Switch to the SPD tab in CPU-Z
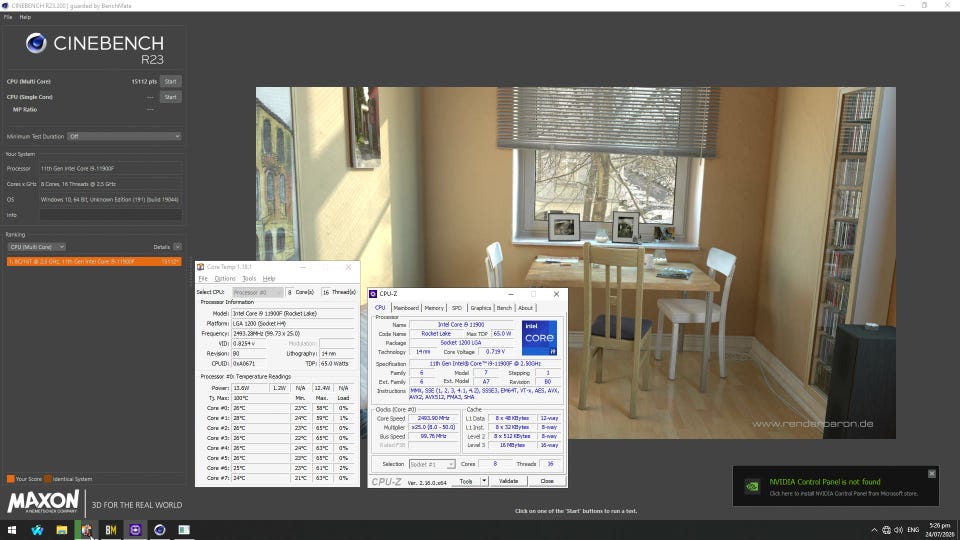 (x=457, y=308)
